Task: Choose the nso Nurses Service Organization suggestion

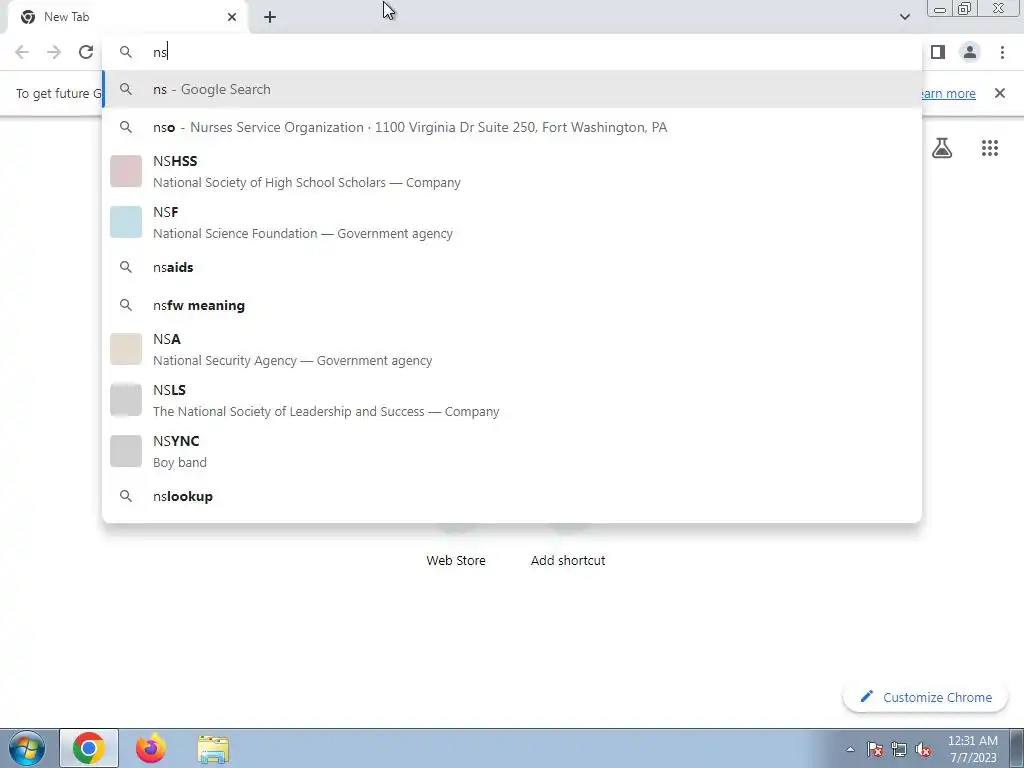Action: click(512, 127)
